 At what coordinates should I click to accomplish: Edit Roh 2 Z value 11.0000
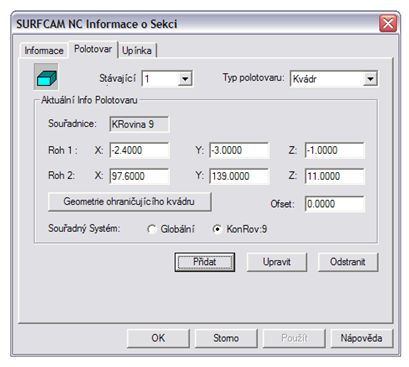point(335,176)
